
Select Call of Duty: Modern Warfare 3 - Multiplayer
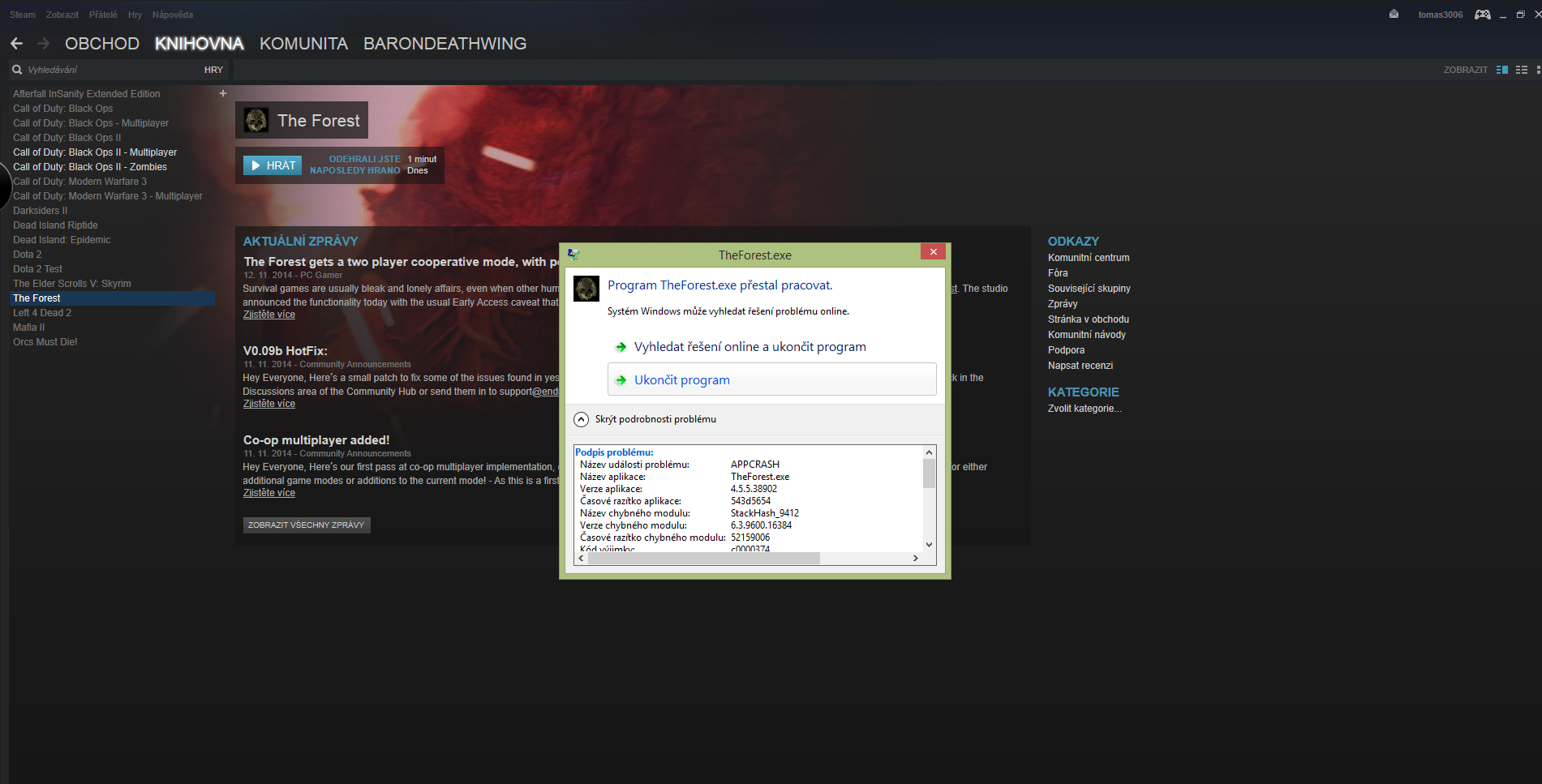click(x=108, y=196)
